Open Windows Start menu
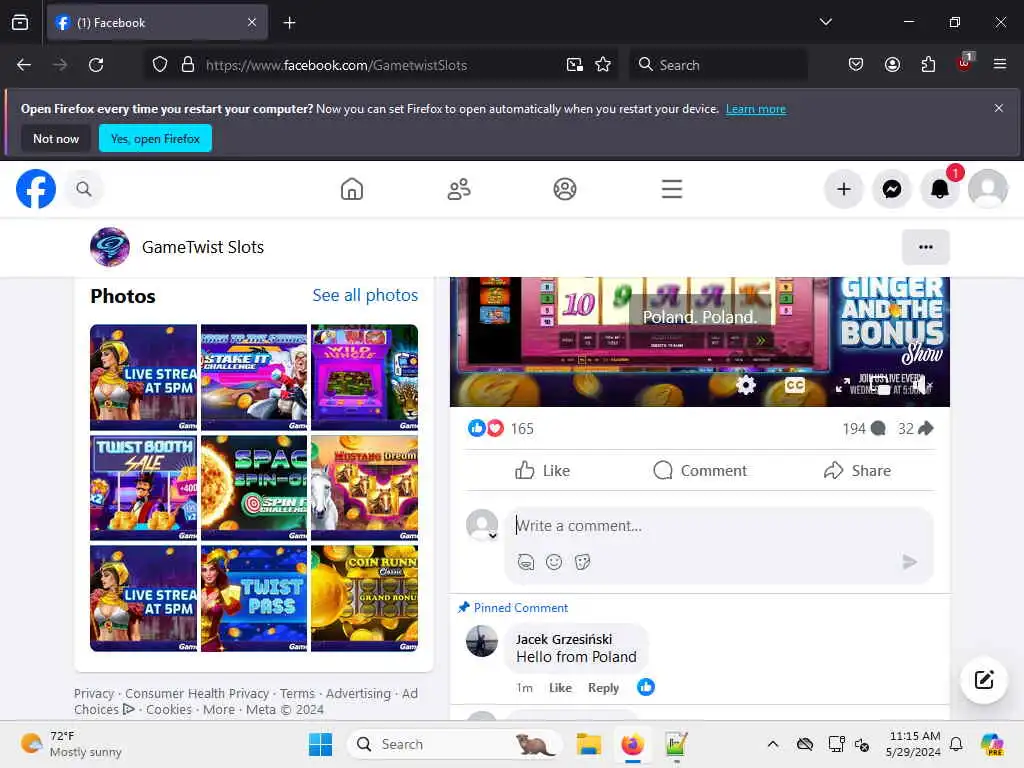This screenshot has height=768, width=1024. (320, 744)
